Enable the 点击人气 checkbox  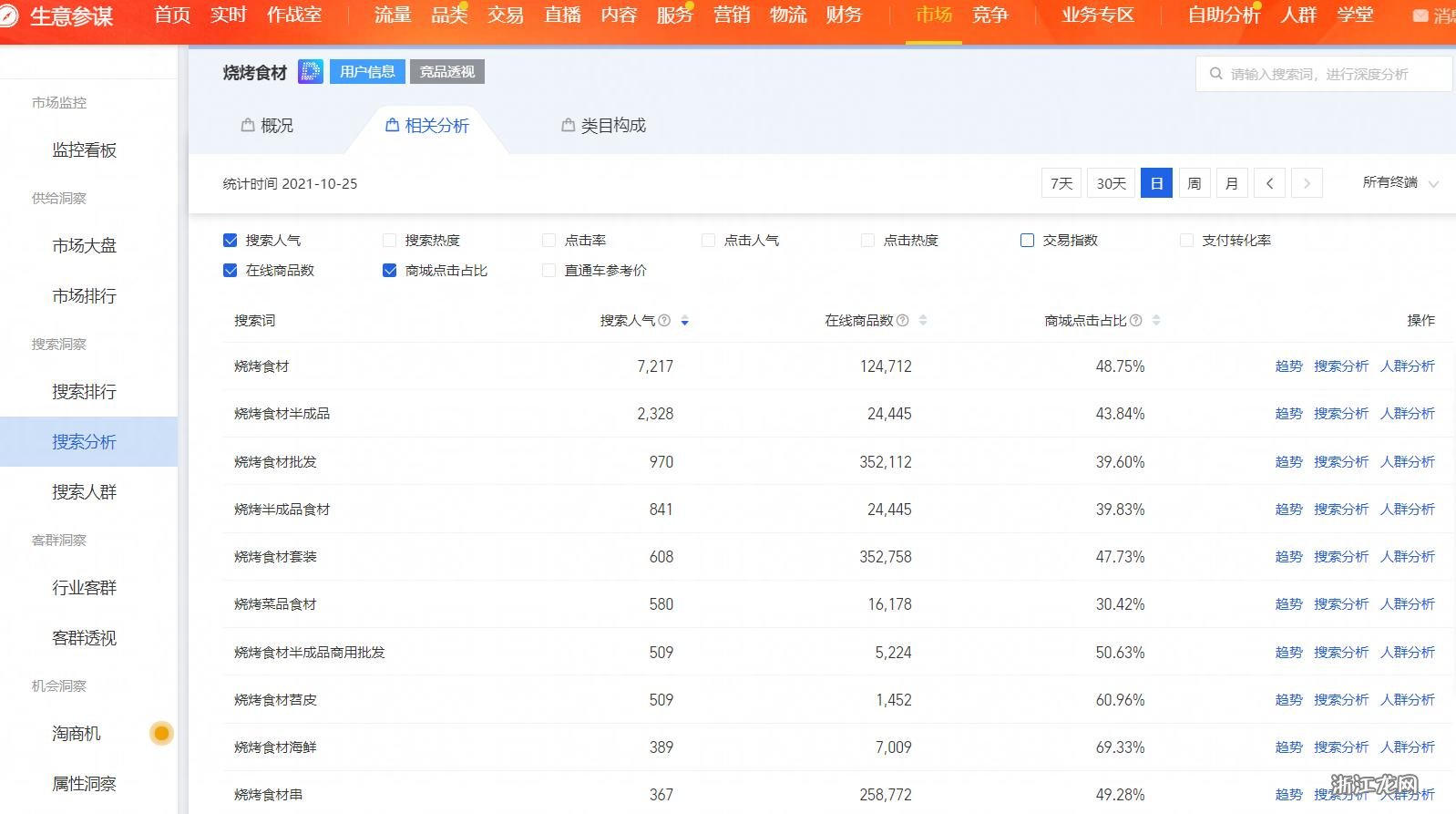point(709,241)
